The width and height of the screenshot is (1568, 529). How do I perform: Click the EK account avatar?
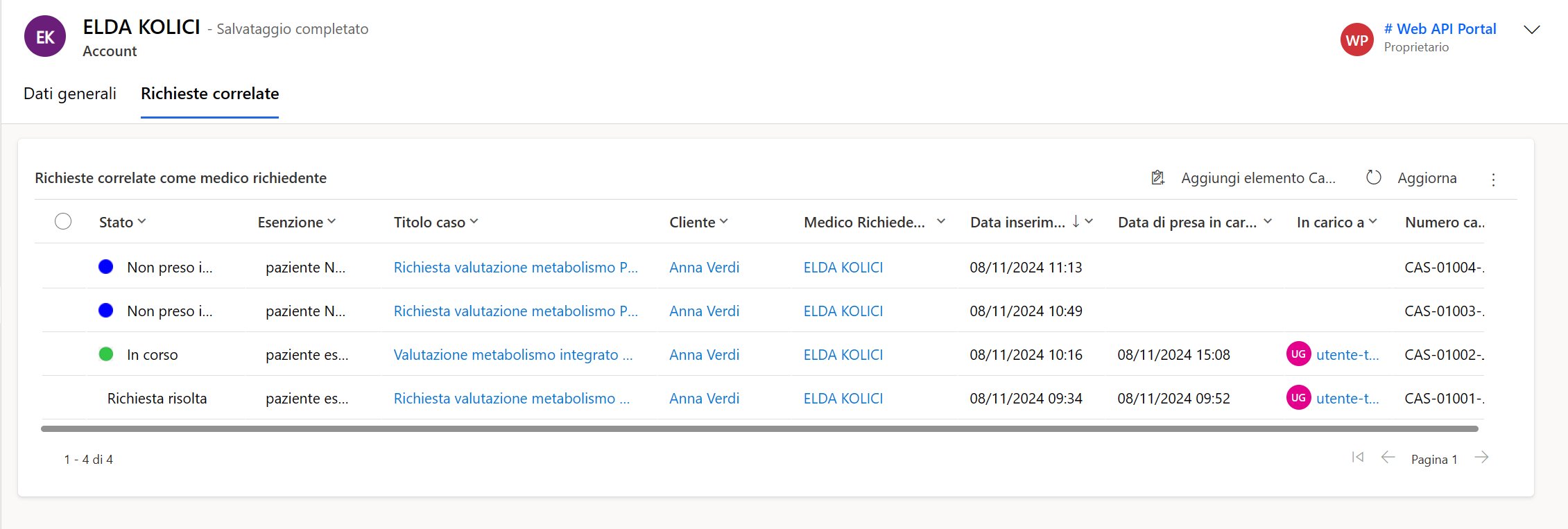click(x=45, y=37)
